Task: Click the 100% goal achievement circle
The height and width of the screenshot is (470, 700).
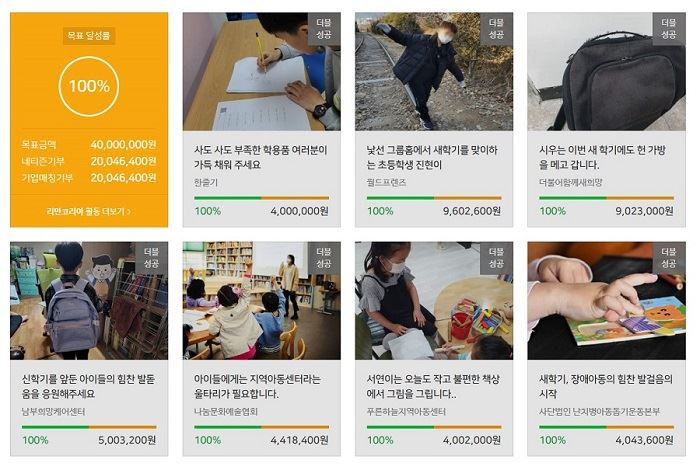Action: [x=89, y=86]
